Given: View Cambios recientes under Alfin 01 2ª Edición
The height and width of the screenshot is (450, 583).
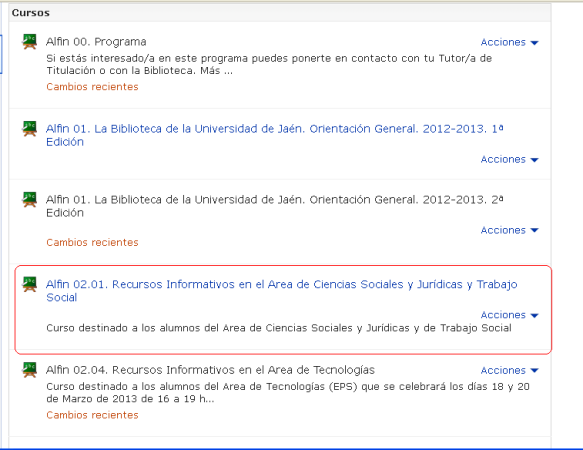Looking at the screenshot, I should [x=92, y=242].
